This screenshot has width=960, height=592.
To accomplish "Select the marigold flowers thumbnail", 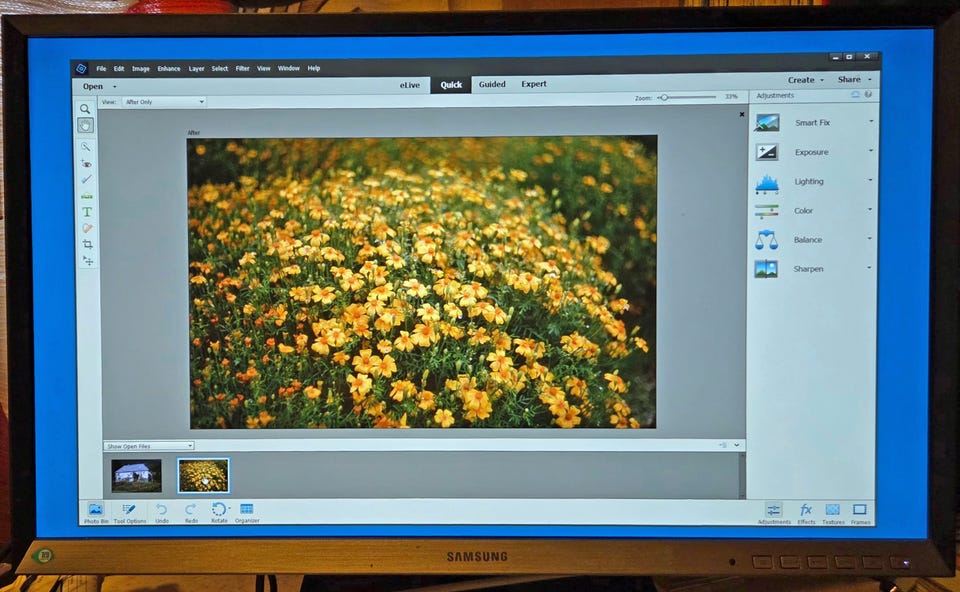I will point(203,476).
